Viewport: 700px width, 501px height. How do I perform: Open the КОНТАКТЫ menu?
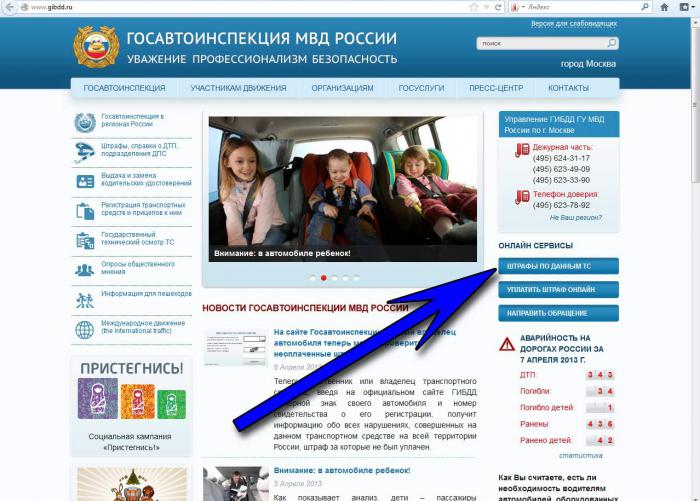click(x=568, y=88)
